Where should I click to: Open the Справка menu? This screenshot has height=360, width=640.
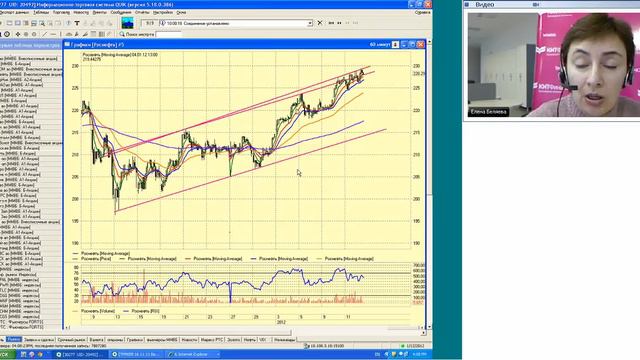coord(422,12)
